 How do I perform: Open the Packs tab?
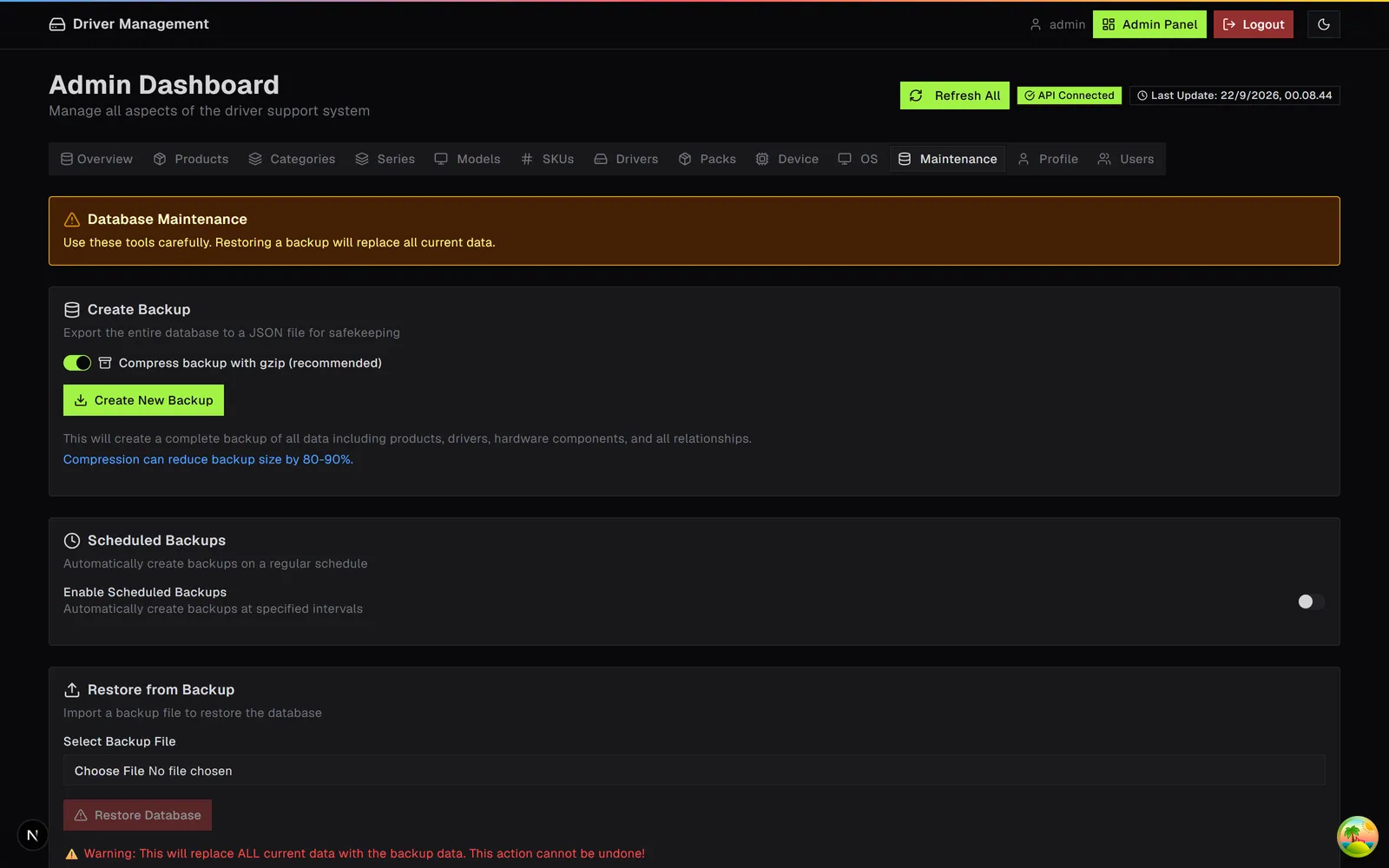tap(707, 159)
